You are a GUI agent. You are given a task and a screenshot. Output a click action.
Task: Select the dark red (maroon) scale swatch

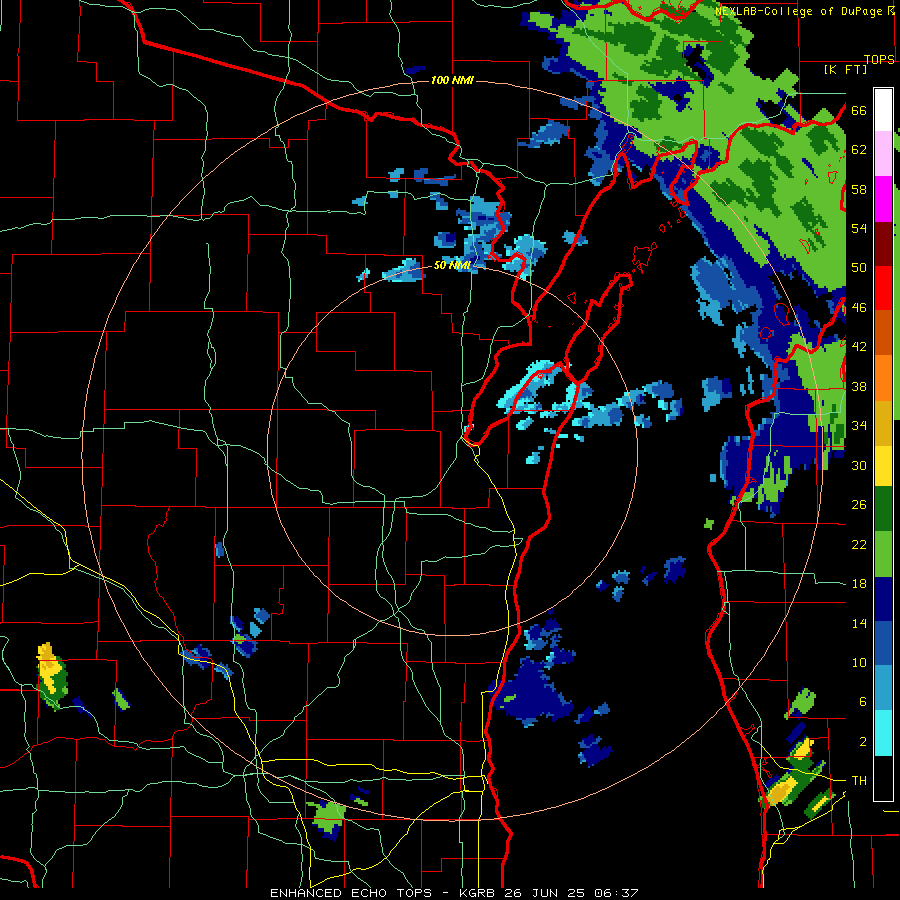[x=883, y=244]
